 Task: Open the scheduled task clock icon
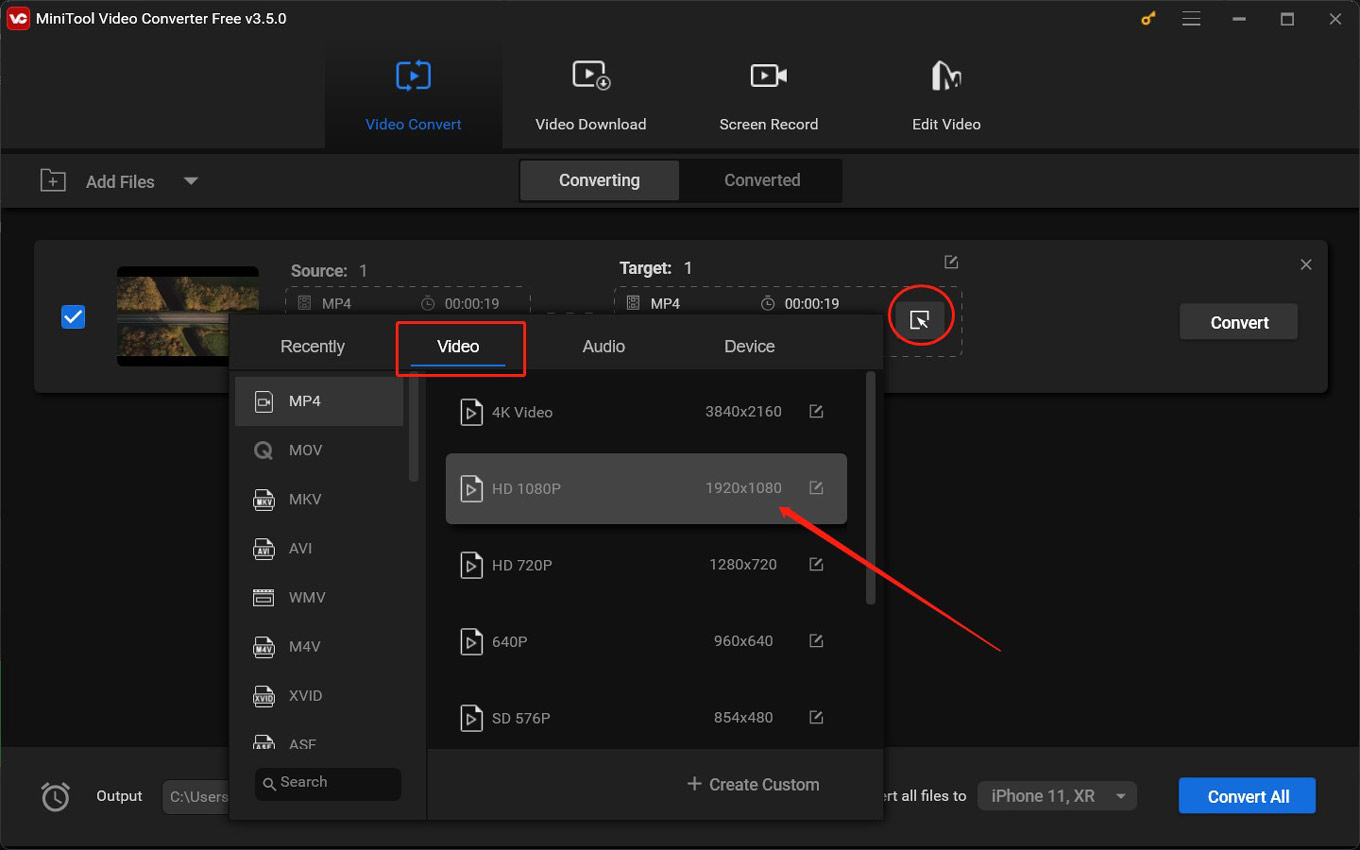click(x=55, y=797)
